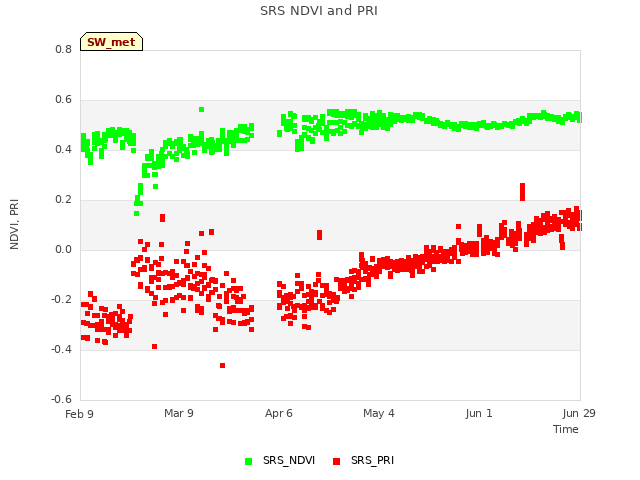Screen dimensions: 640x480
Task: Click the Apr 6 x-axis label
Action: [279, 413]
